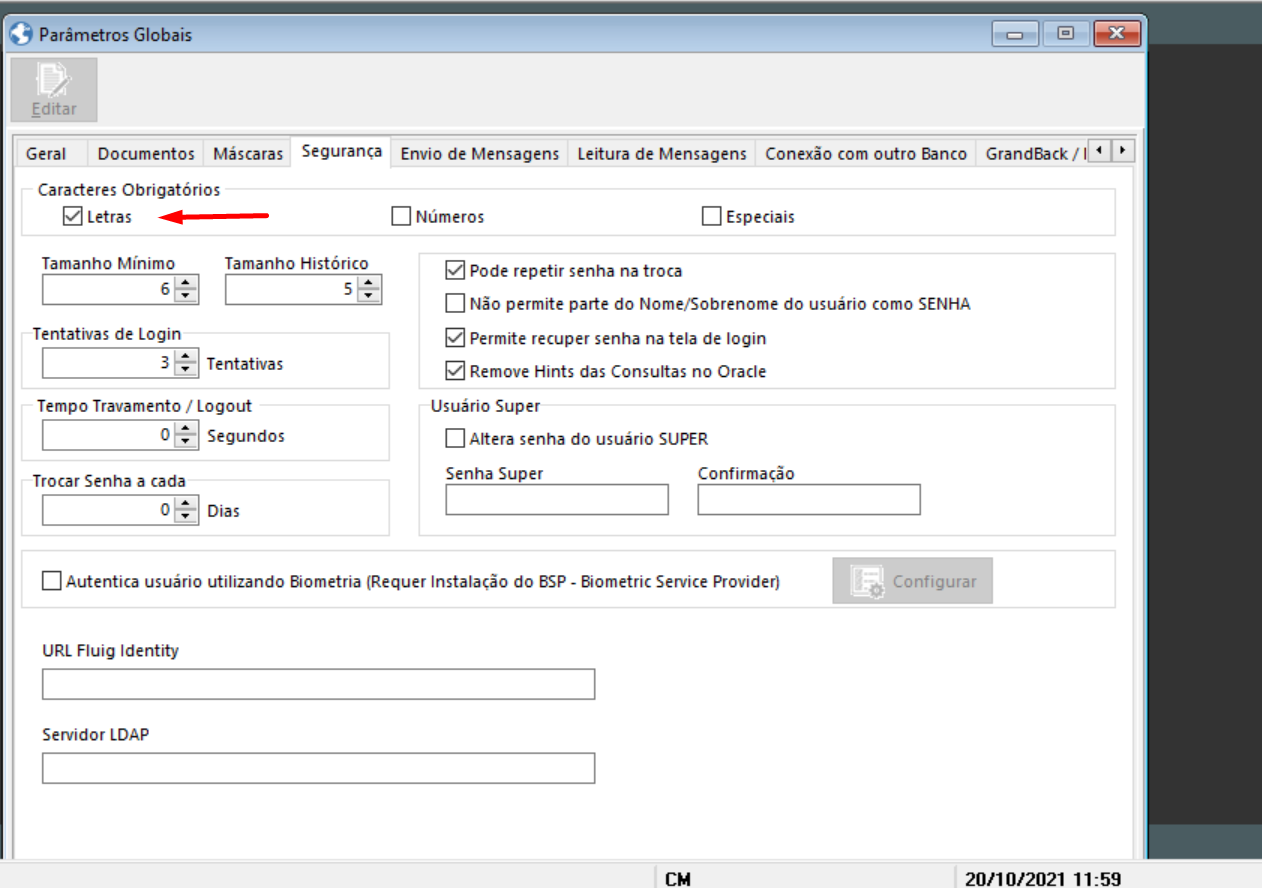Open Leitura de Mensagens tab
This screenshot has height=888, width=1262.
(x=662, y=154)
